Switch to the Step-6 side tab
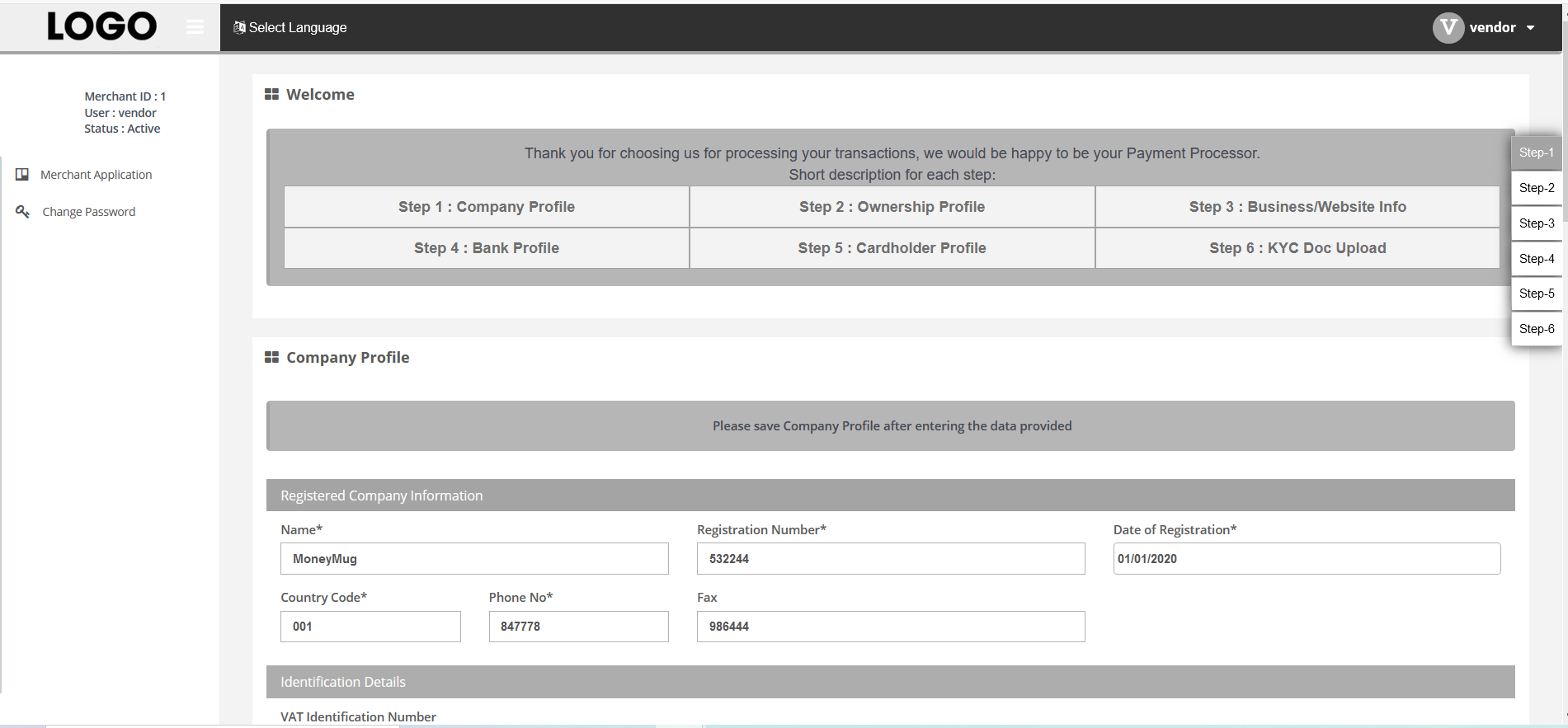This screenshot has width=1568, height=728. (x=1536, y=329)
